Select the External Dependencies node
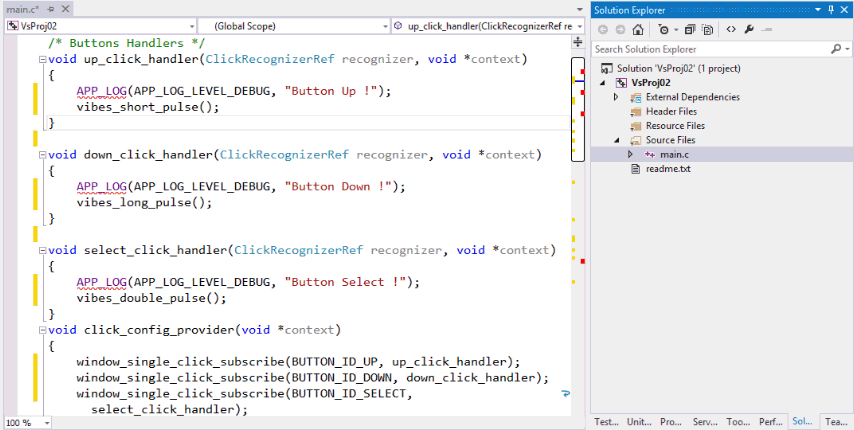The height and width of the screenshot is (430, 854). [x=692, y=97]
